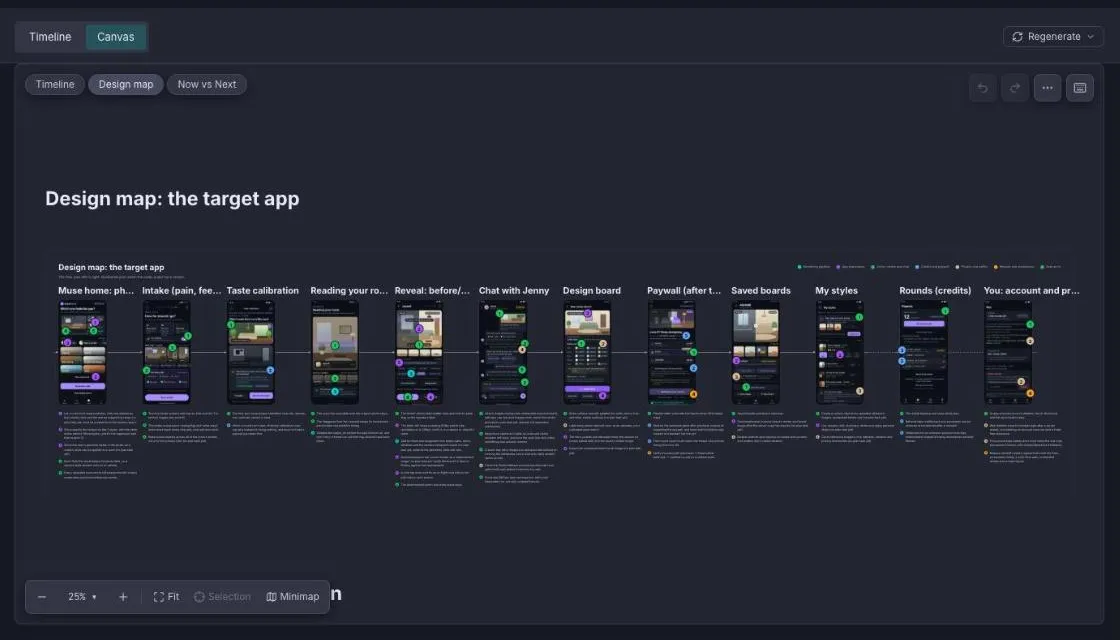Select the Reveal before/after phone mockup
Viewport: 1120px width, 640px height.
click(x=419, y=352)
